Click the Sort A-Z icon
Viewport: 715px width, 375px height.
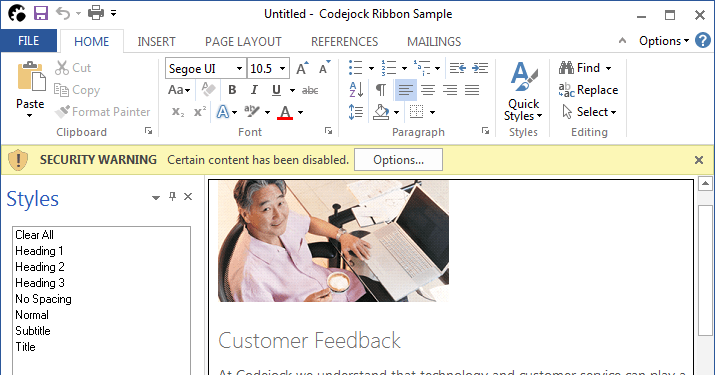click(356, 90)
